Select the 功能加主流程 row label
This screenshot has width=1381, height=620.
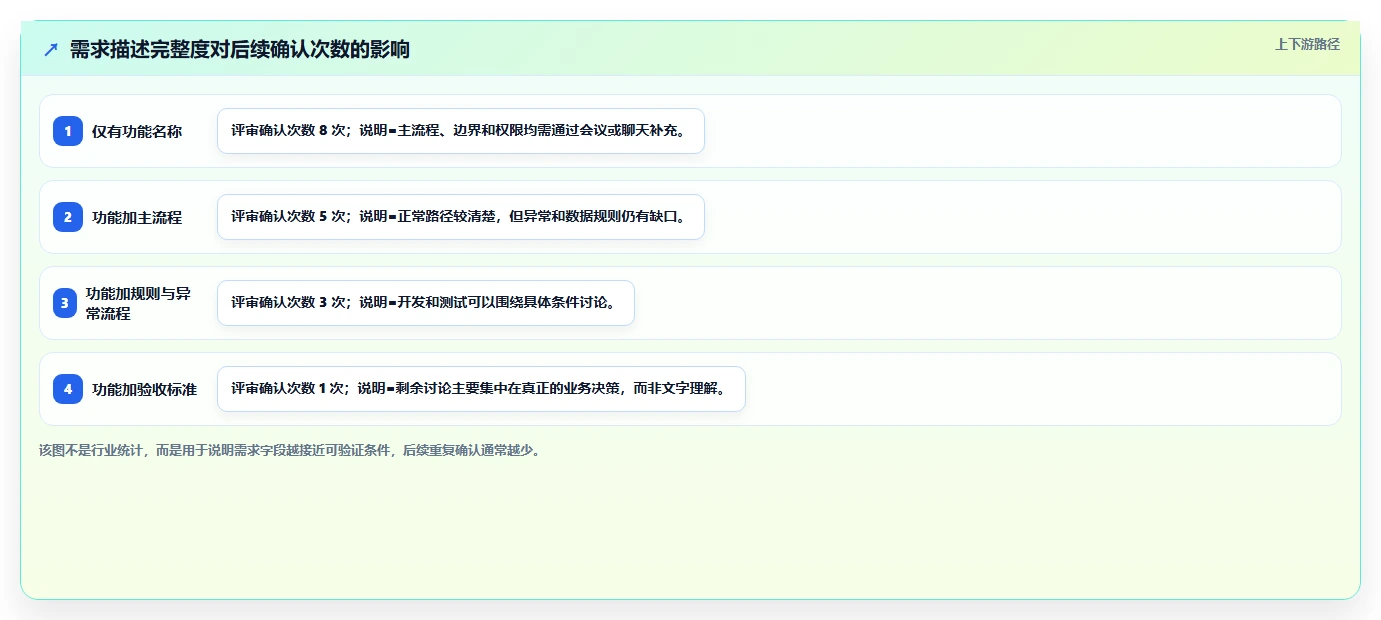pyautogui.click(x=137, y=217)
